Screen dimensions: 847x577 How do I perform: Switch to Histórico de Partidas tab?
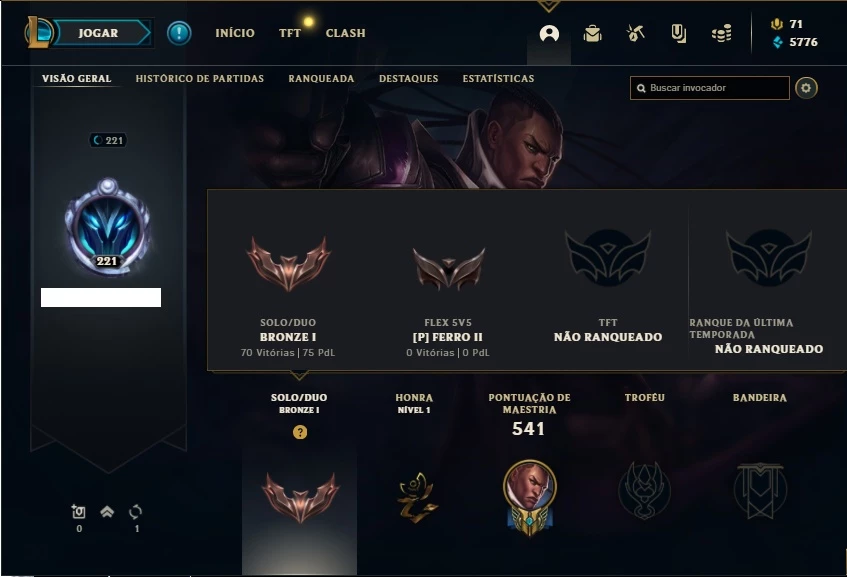tap(199, 78)
